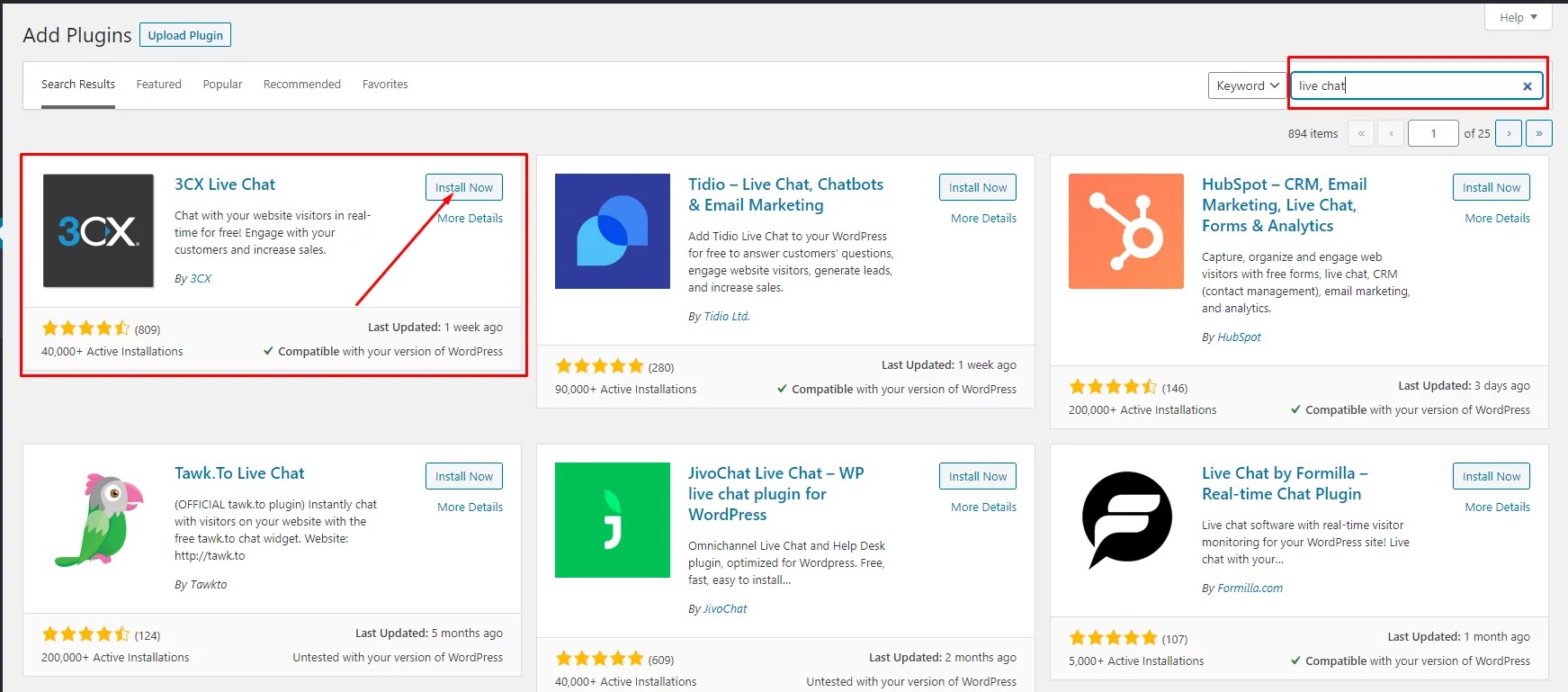The width and height of the screenshot is (1568, 692).
Task: Click the '894 items' count text
Action: point(1313,133)
